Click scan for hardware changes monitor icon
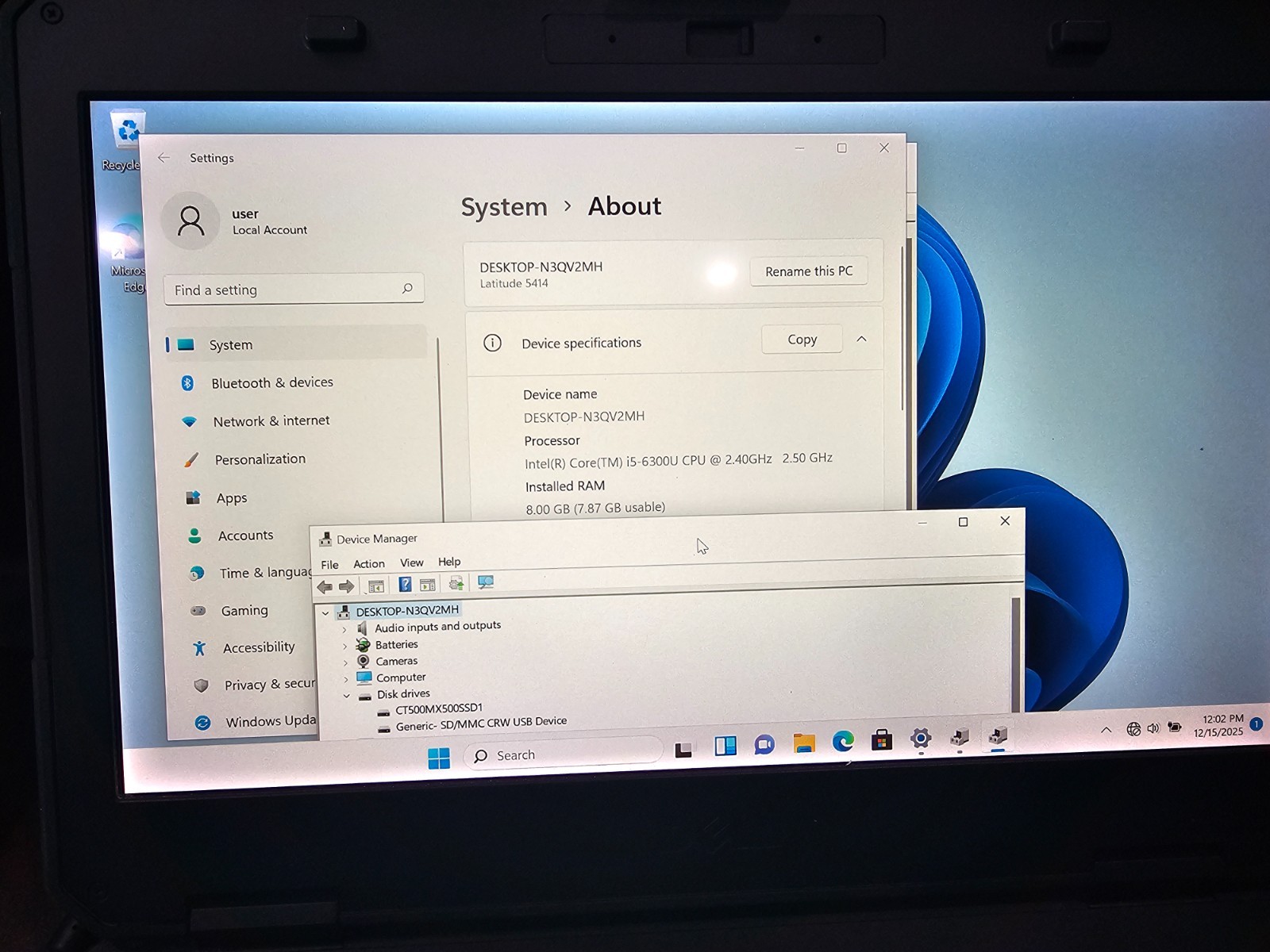Screen dimensions: 1270x952 click(486, 582)
